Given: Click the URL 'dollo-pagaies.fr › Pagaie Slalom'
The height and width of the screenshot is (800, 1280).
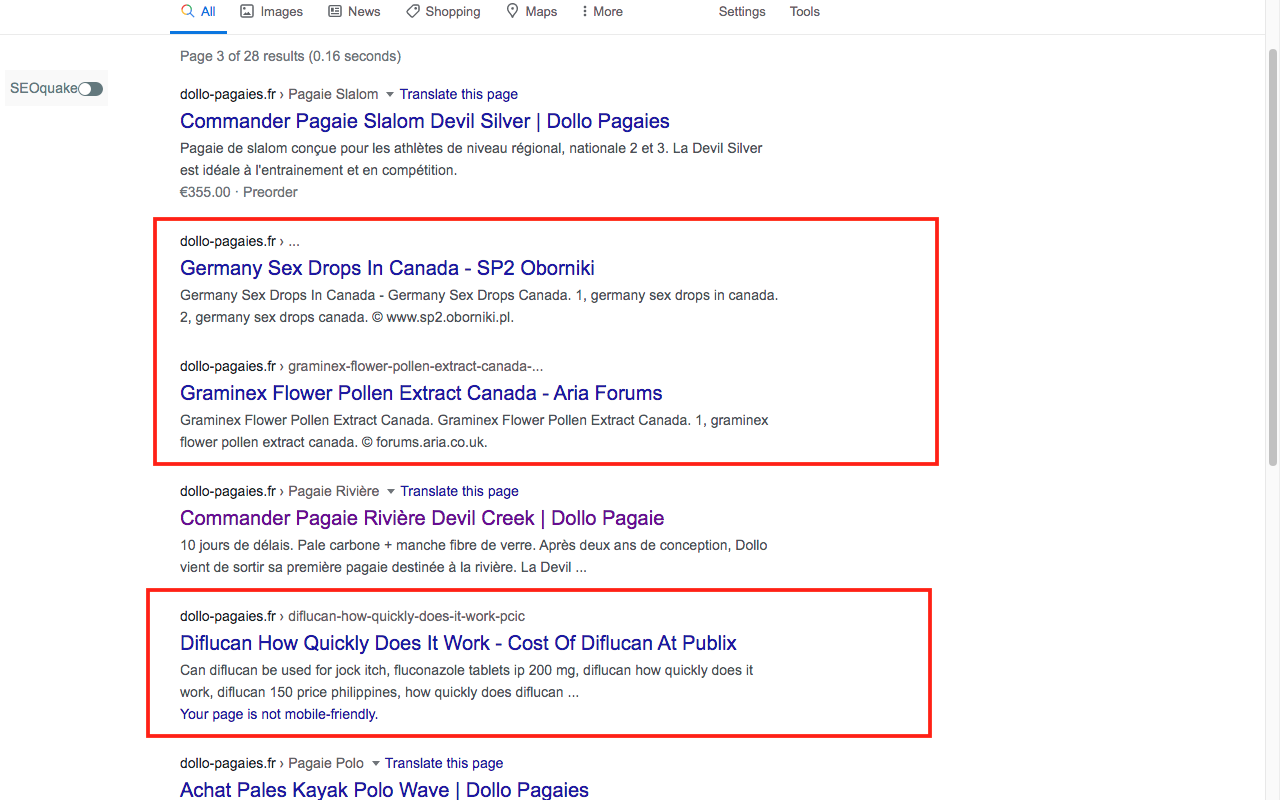Looking at the screenshot, I should point(279,94).
